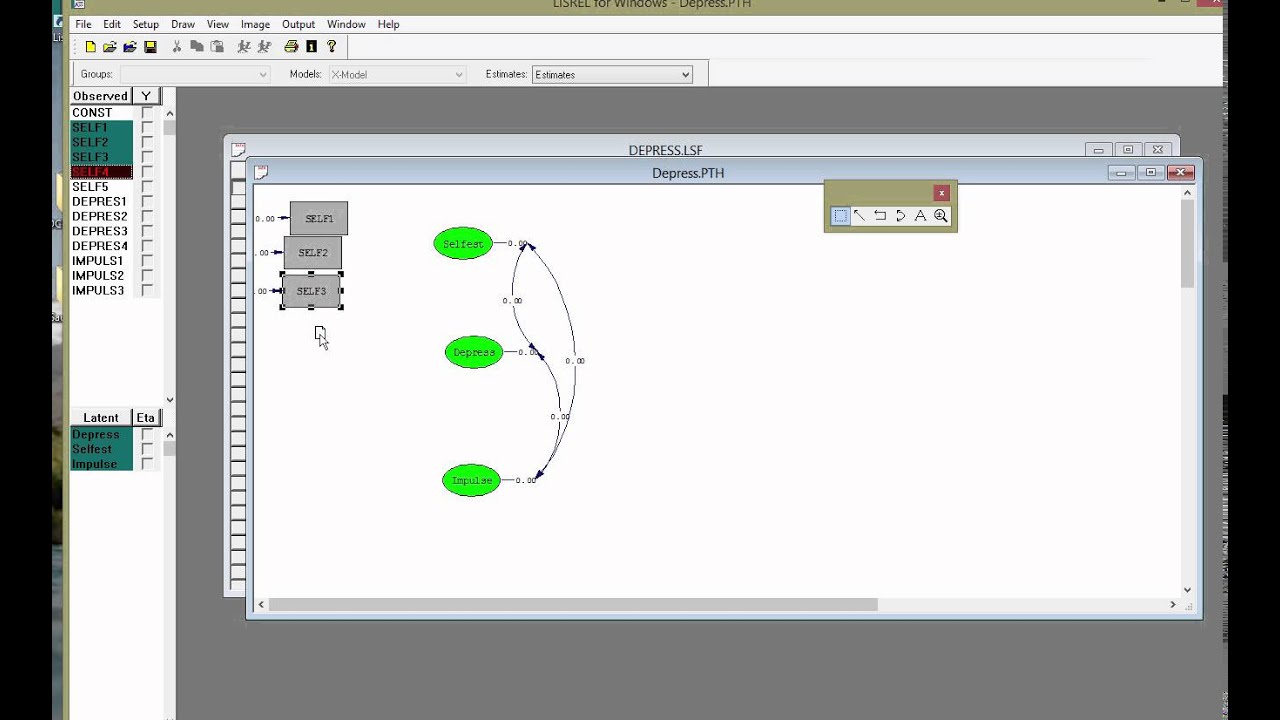Select the green Depress latent ellipse
1280x720 pixels.
click(x=474, y=352)
